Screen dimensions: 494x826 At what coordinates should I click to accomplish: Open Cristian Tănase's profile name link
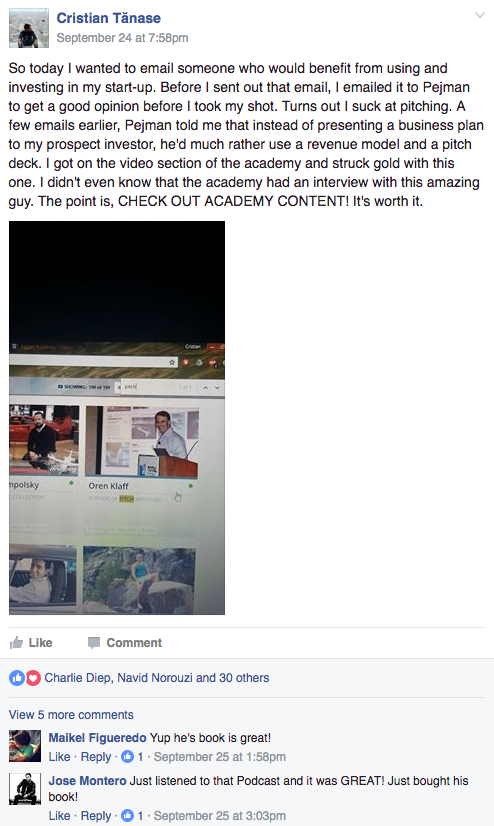(108, 18)
